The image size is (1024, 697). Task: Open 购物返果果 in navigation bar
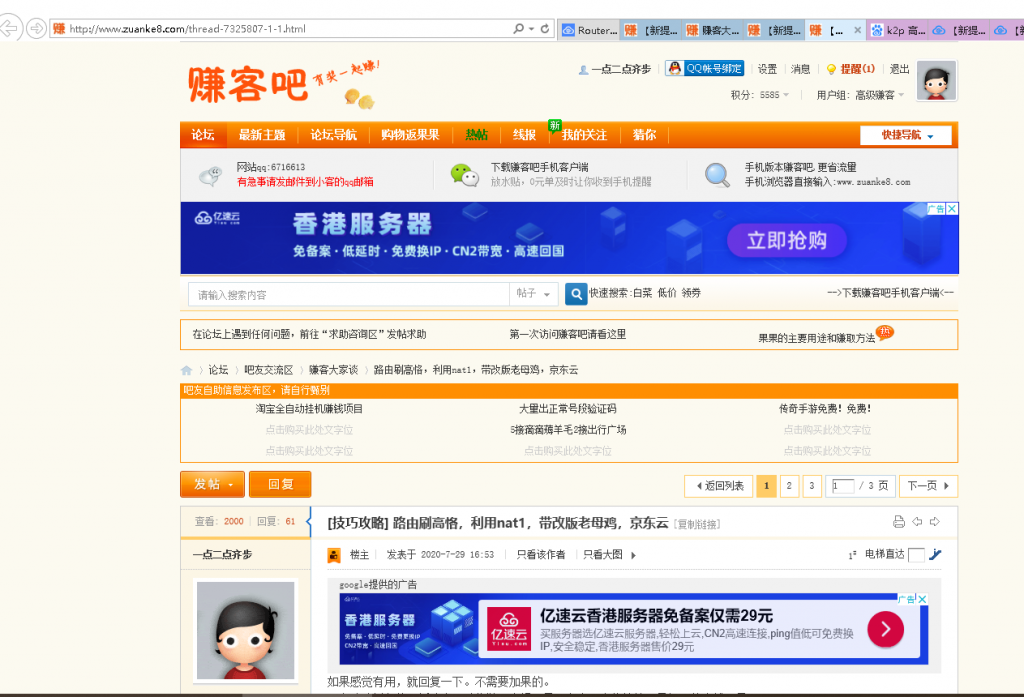pyautogui.click(x=410, y=135)
